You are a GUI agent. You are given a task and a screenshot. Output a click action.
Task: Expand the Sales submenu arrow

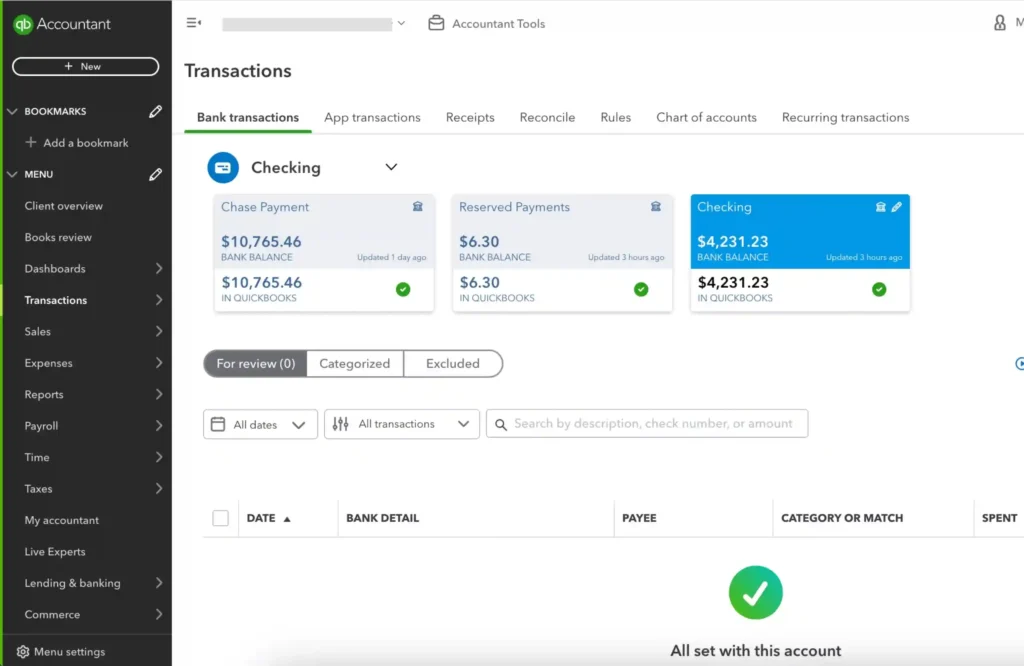(159, 332)
